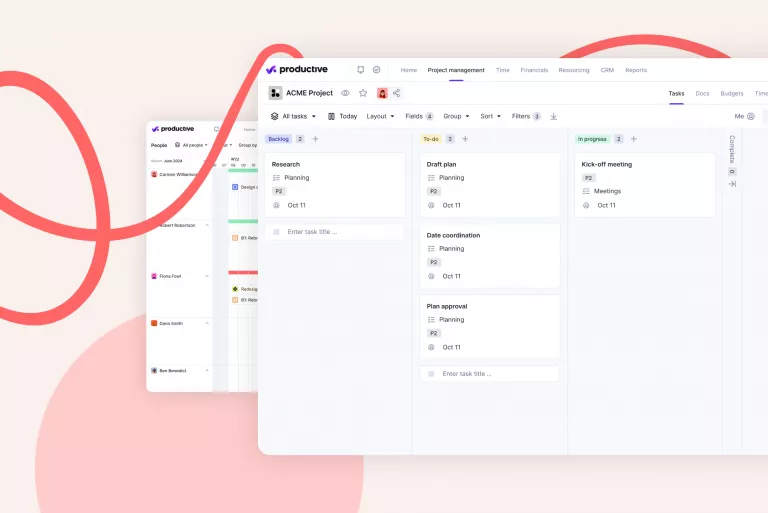Viewport: 768px width, 513px height.
Task: Click the Me person filter icon
Action: (x=751, y=116)
